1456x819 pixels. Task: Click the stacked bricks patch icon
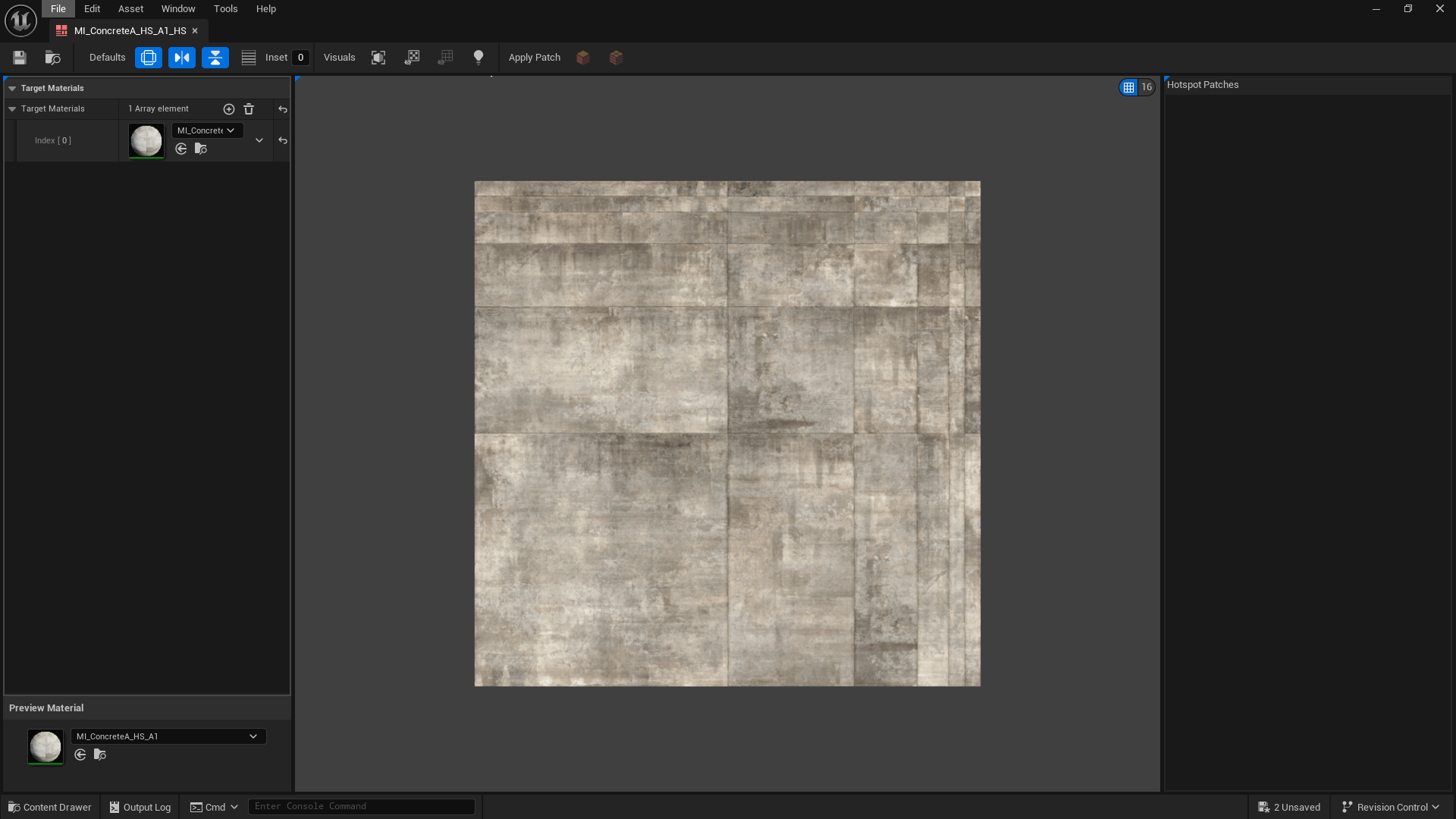617,58
